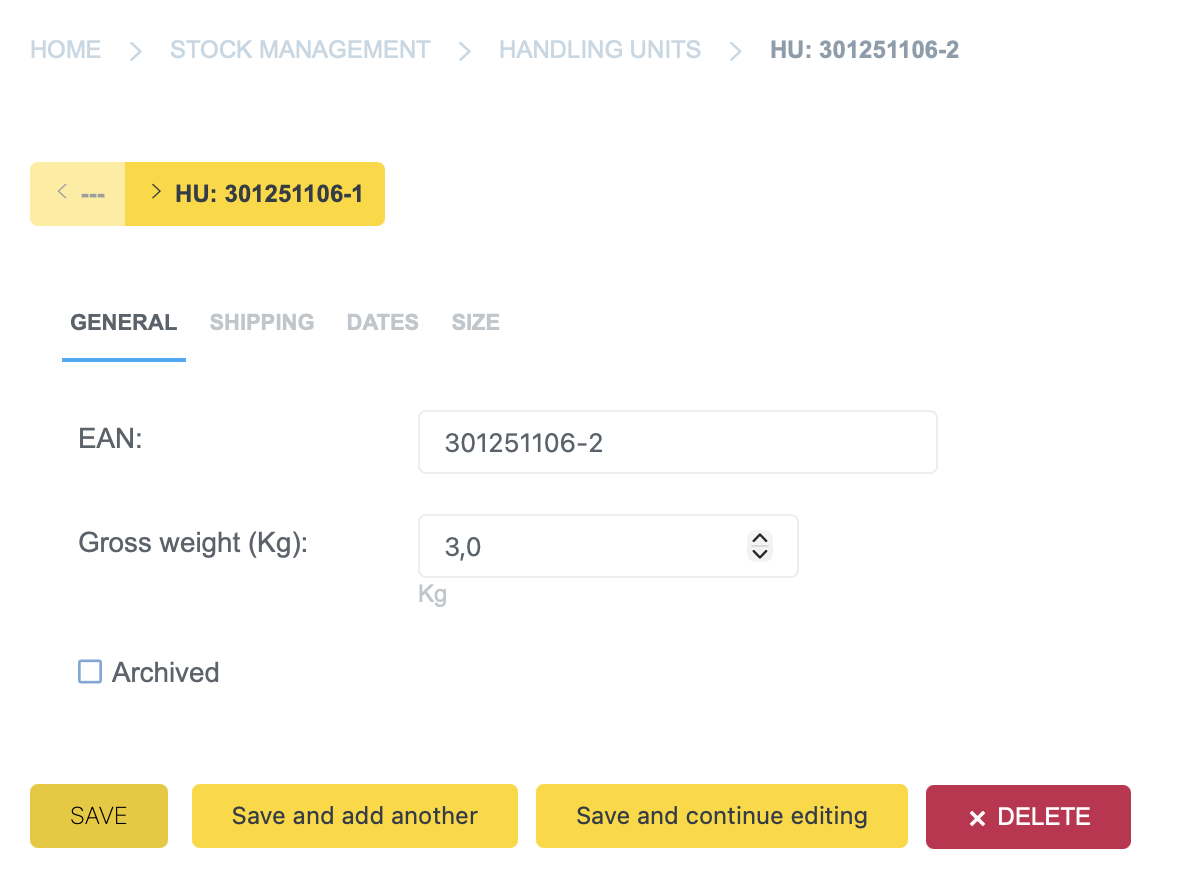Choose Save and continue editing
Screen dimensions: 1180x882
pos(721,816)
